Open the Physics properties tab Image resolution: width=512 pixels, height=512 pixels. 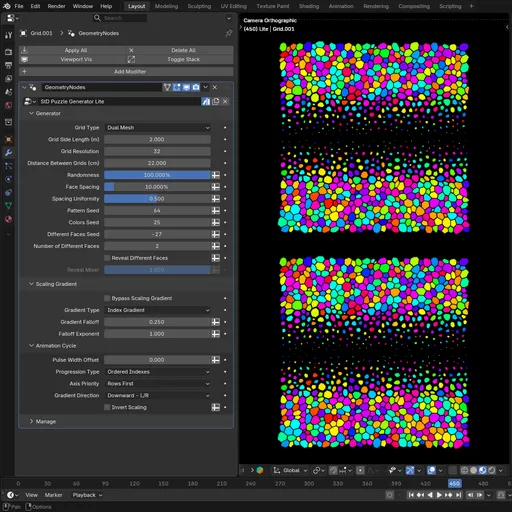point(8,179)
